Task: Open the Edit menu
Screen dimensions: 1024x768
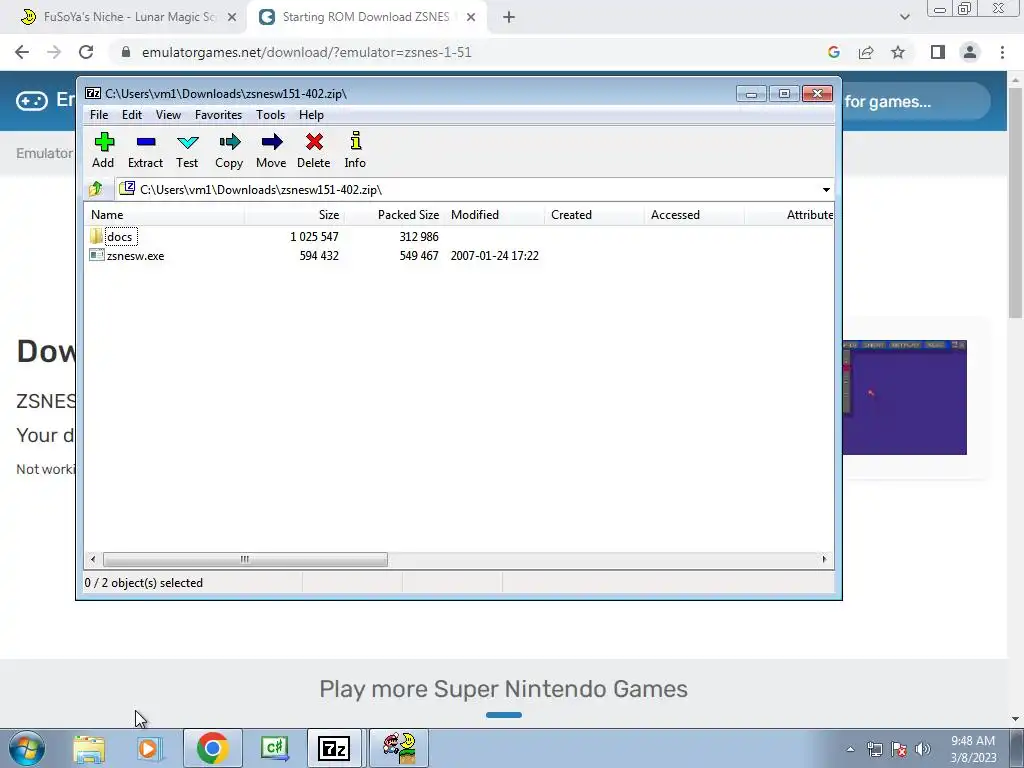Action: 132,115
